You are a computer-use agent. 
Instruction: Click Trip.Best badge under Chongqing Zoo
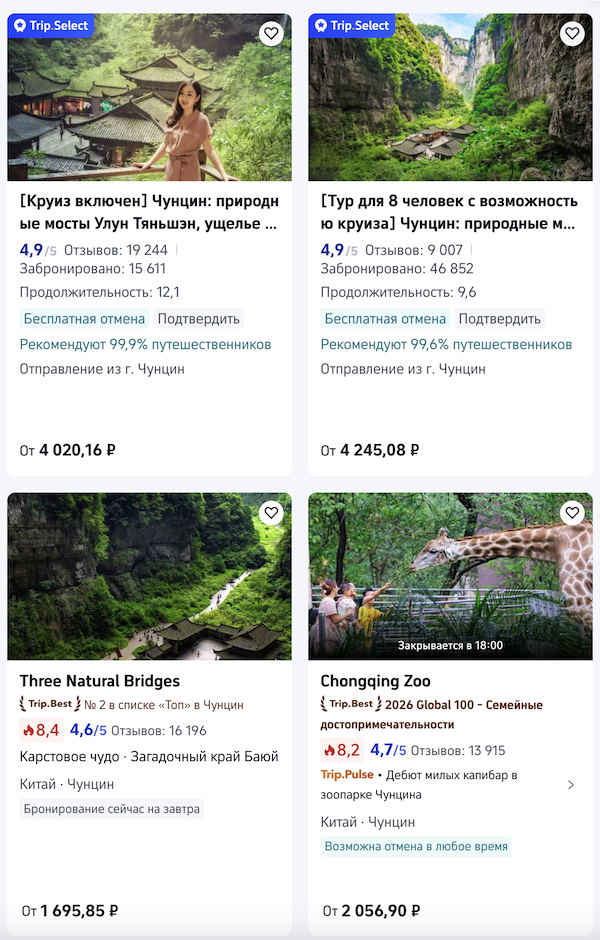(349, 704)
